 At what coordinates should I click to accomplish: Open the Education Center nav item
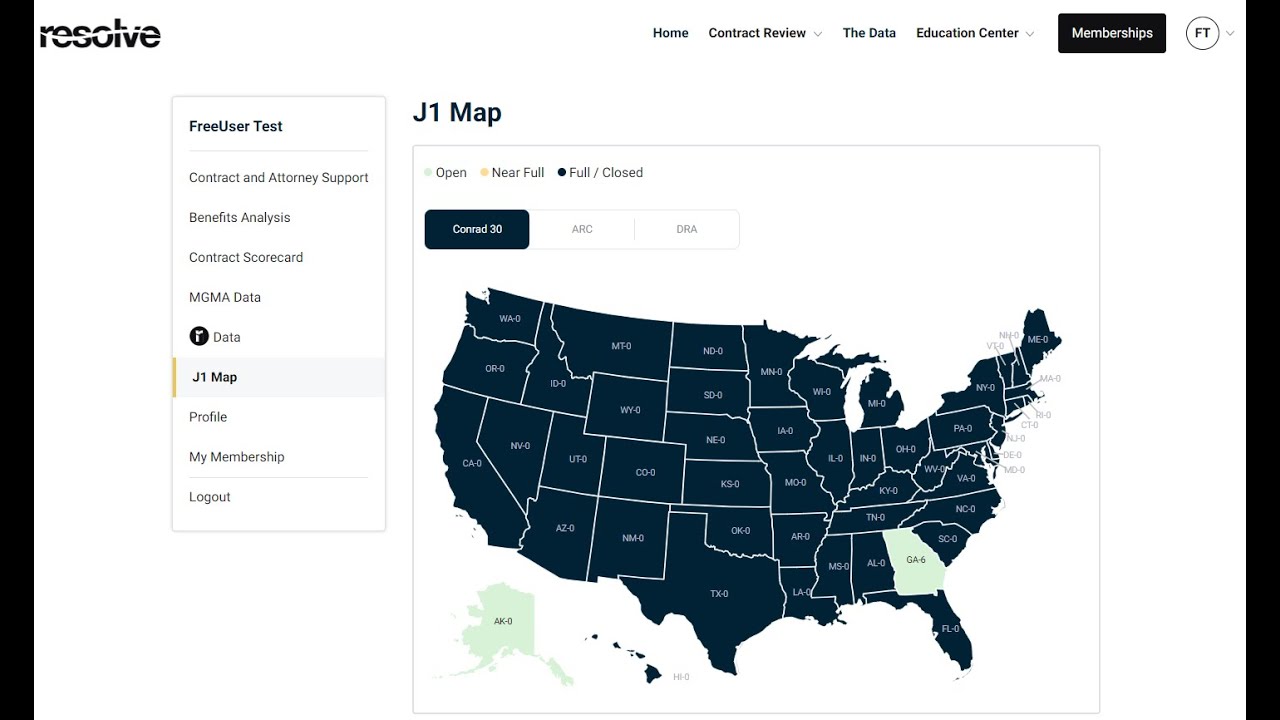(x=967, y=33)
